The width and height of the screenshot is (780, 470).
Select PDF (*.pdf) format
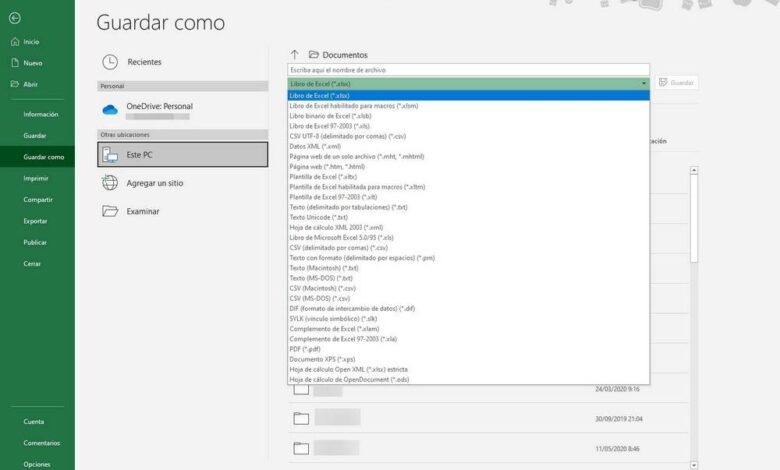pos(469,349)
